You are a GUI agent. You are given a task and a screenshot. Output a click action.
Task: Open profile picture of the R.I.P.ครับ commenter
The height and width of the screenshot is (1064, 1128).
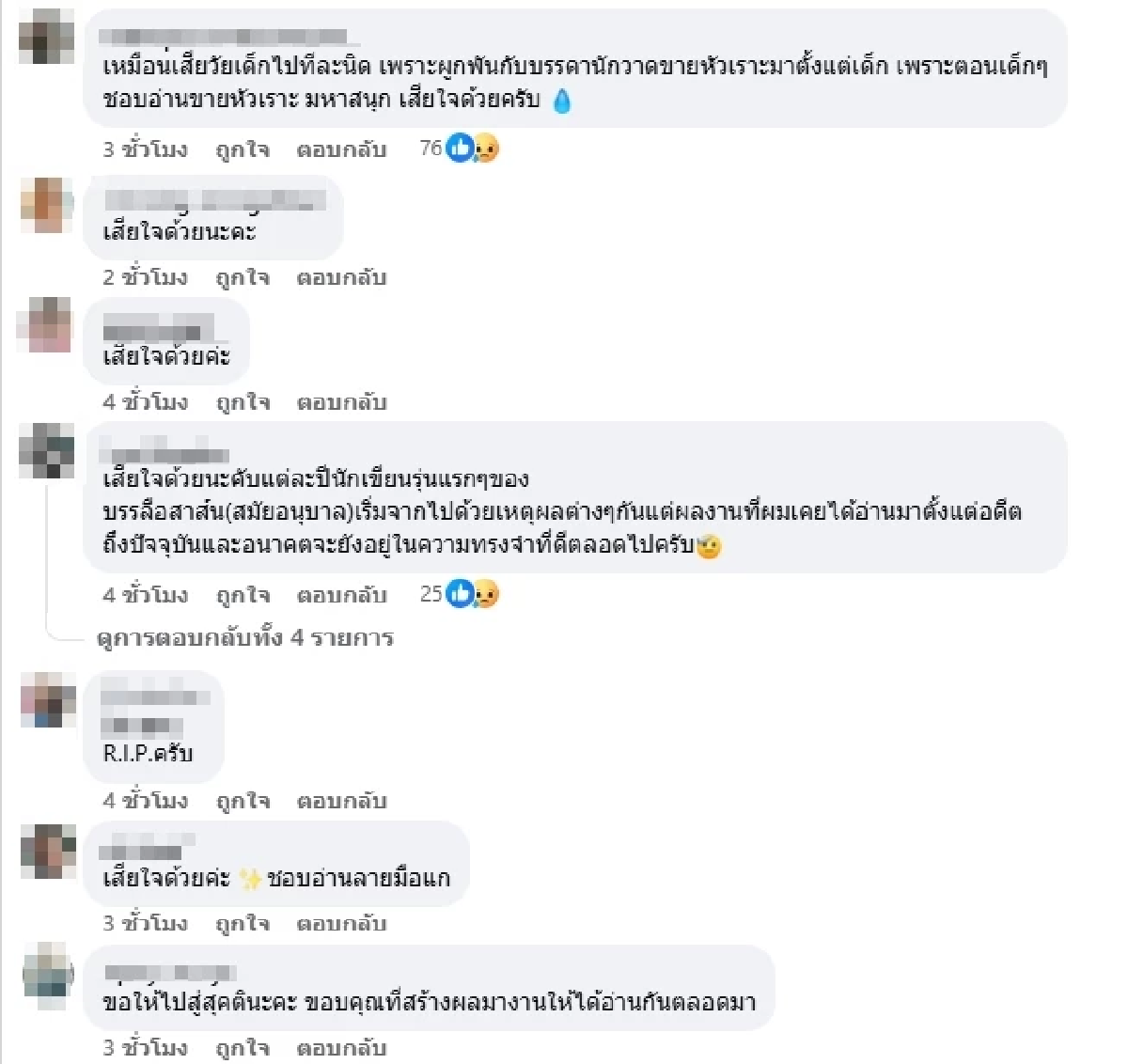(x=48, y=700)
